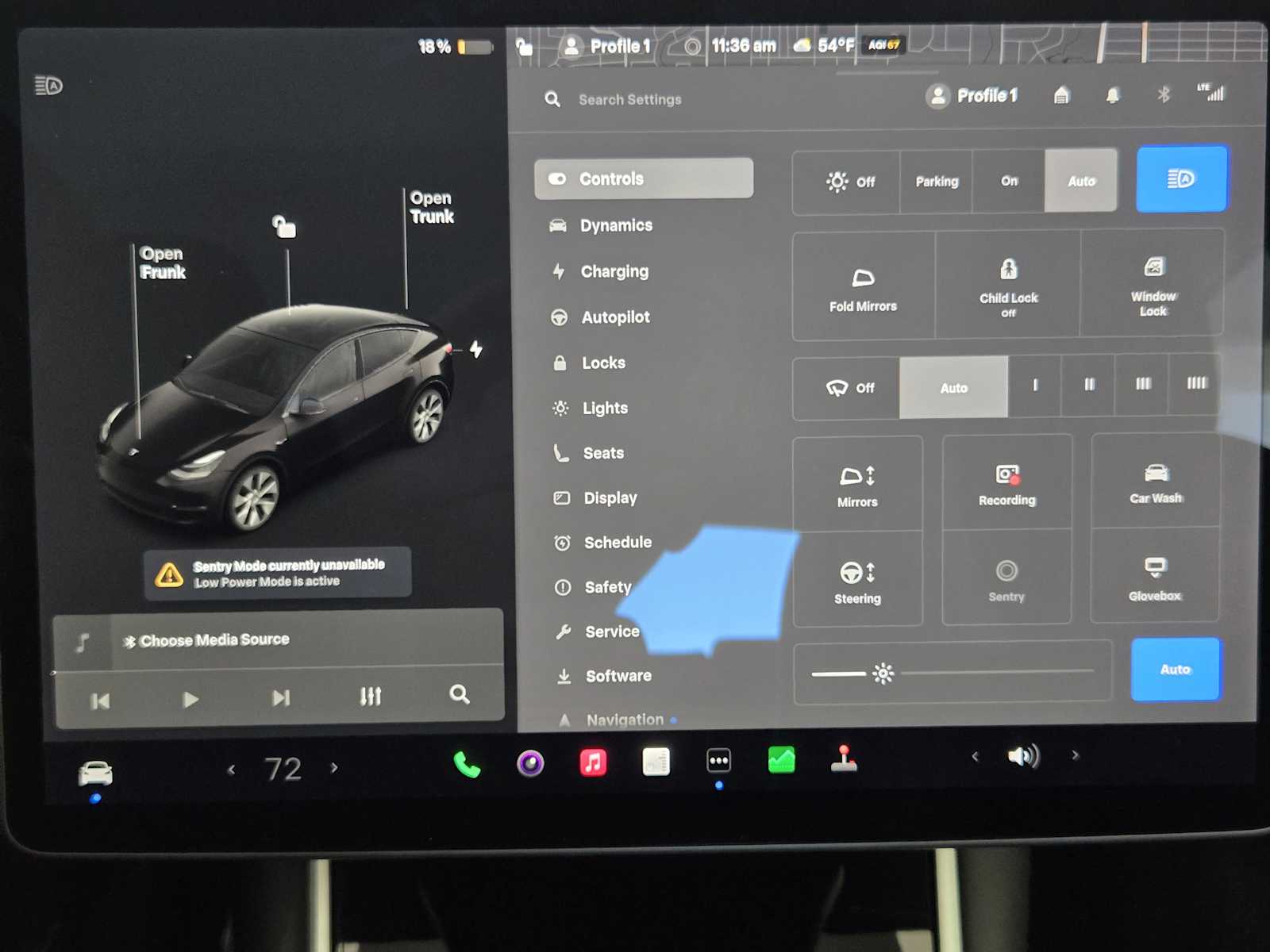The image size is (1270, 952).
Task: Set headlights to Parking mode
Action: 937,182
